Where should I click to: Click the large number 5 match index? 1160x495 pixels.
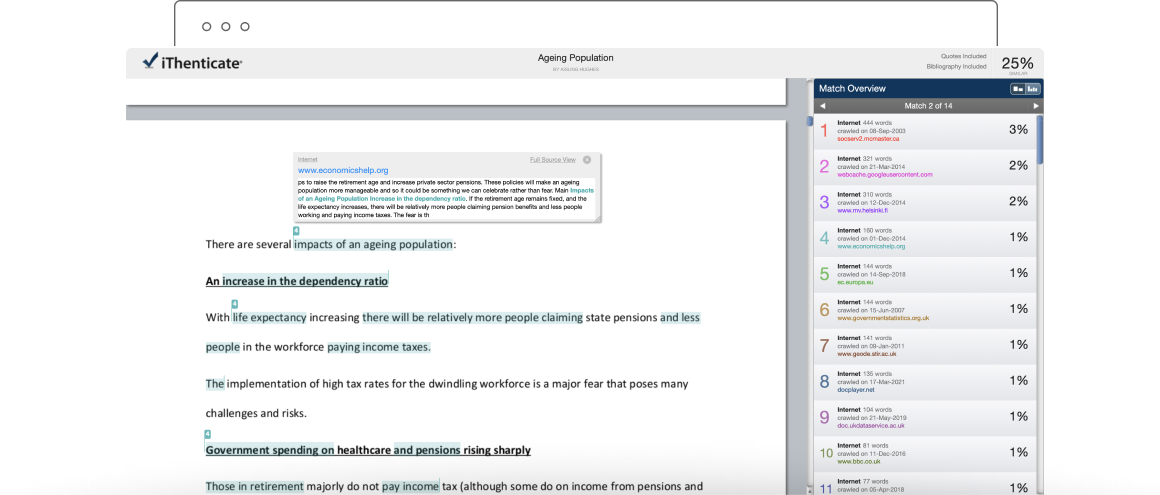(x=824, y=275)
